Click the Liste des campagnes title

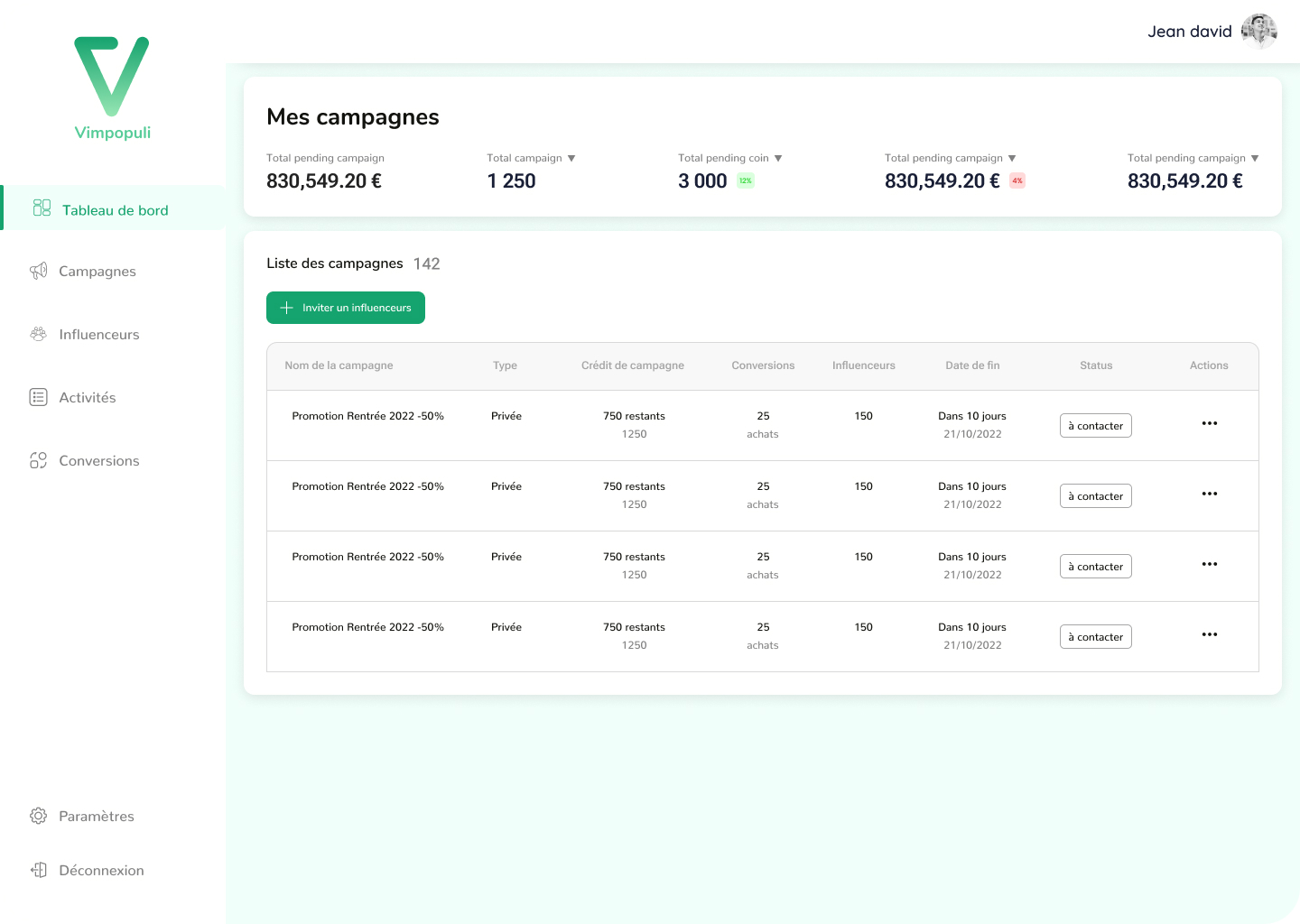pyautogui.click(x=335, y=263)
